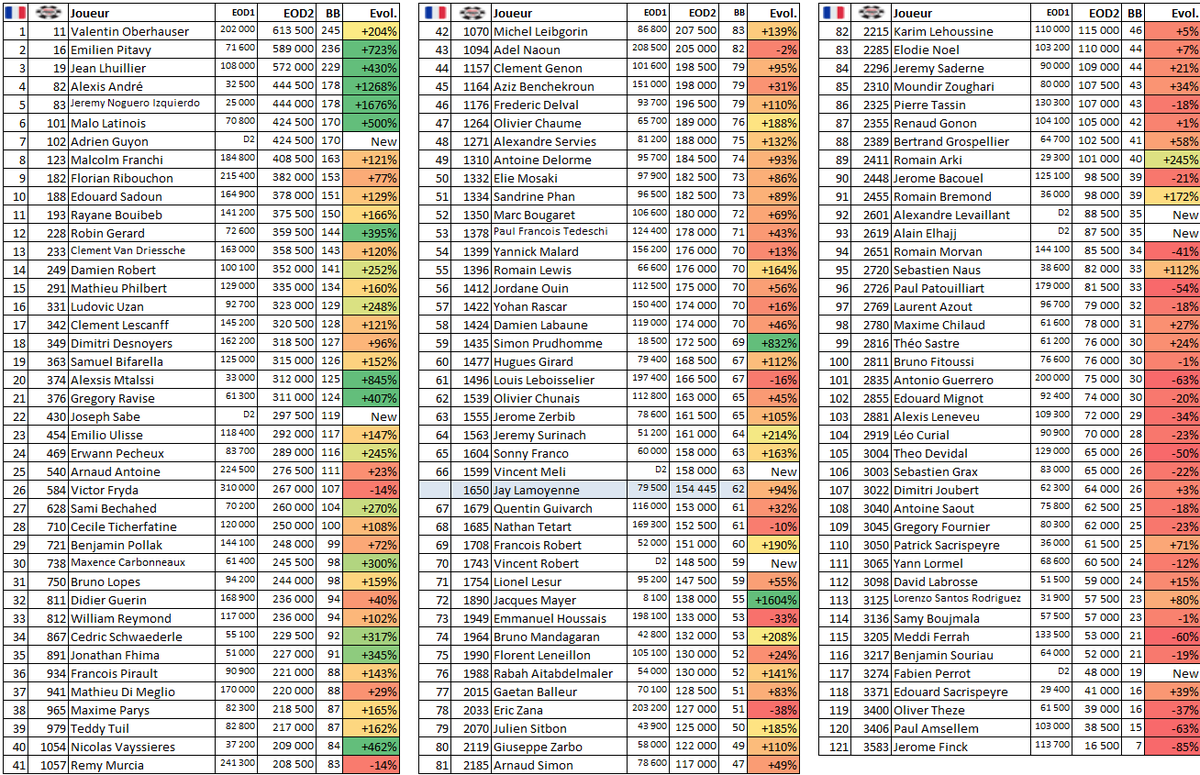The width and height of the screenshot is (1200, 775).
Task: Click the French flag icon above rank 1
Action: 15,13
